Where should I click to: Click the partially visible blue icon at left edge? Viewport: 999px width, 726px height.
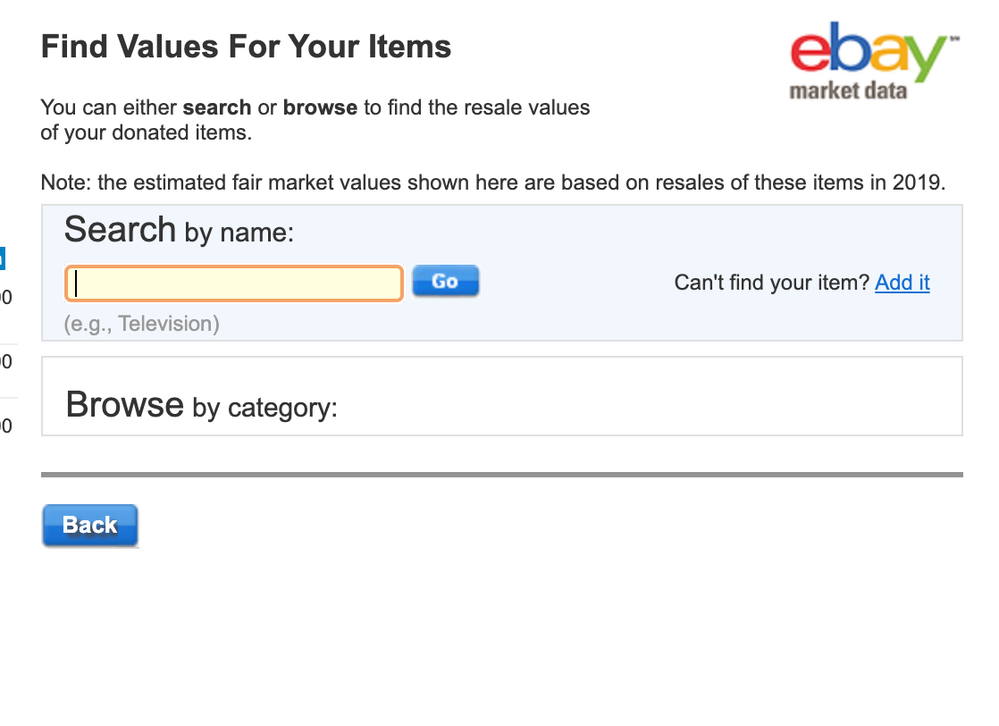[x=2, y=259]
